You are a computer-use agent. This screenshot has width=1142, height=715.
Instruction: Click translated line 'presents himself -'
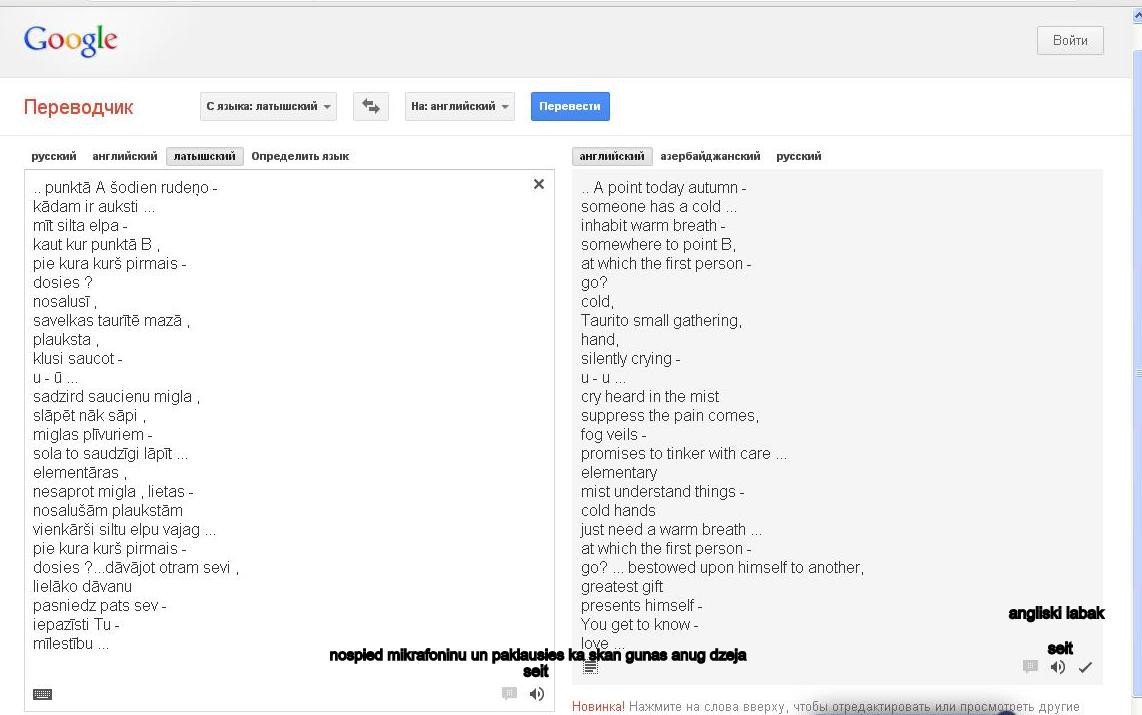(642, 606)
